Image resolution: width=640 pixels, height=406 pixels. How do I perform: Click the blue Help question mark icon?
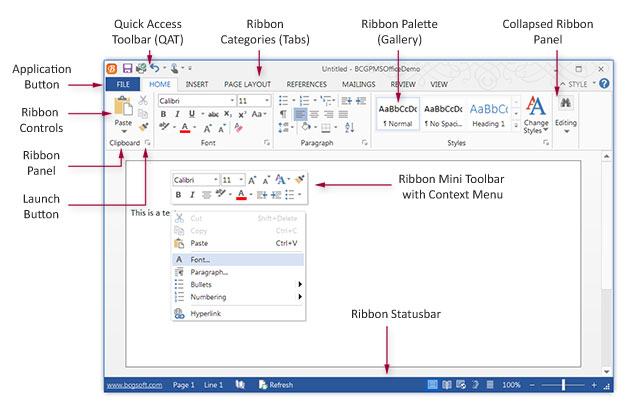tap(604, 84)
